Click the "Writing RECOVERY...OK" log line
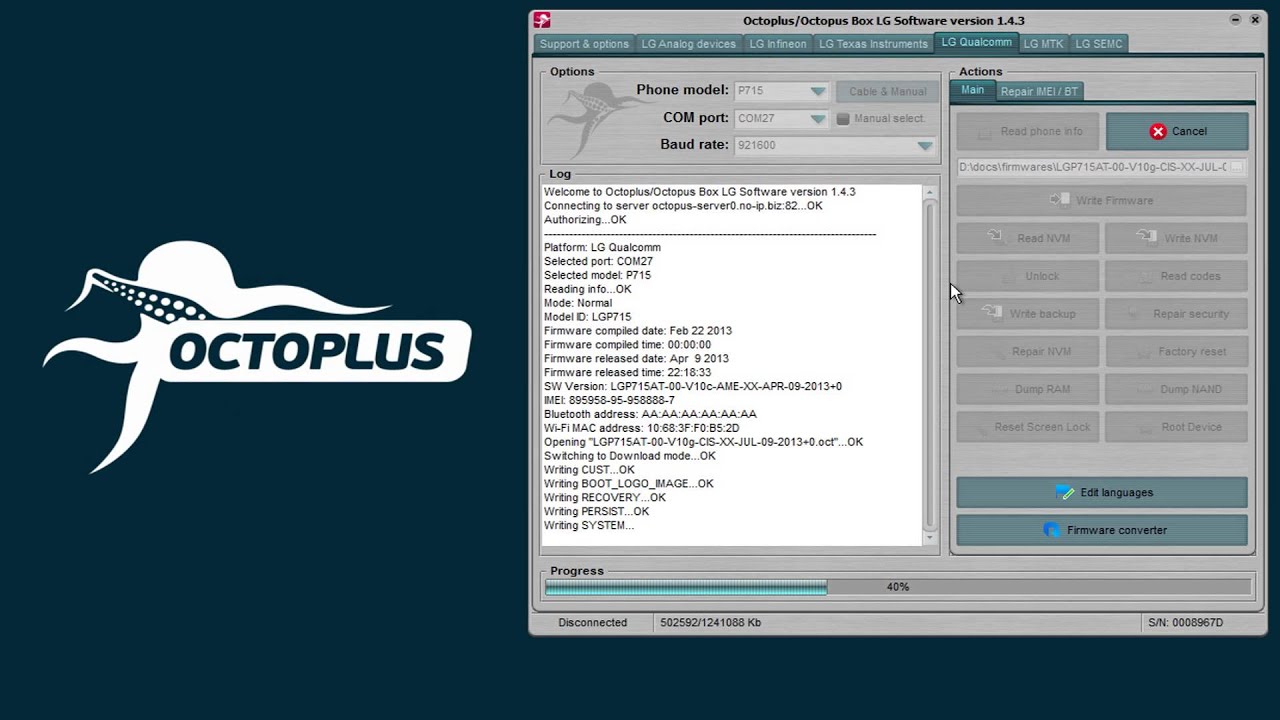This screenshot has width=1280, height=720. [605, 497]
